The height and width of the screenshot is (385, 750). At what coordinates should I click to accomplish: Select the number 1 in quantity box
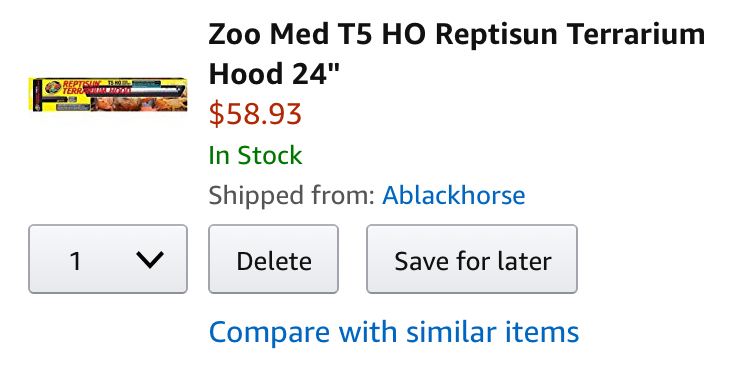[x=75, y=261]
